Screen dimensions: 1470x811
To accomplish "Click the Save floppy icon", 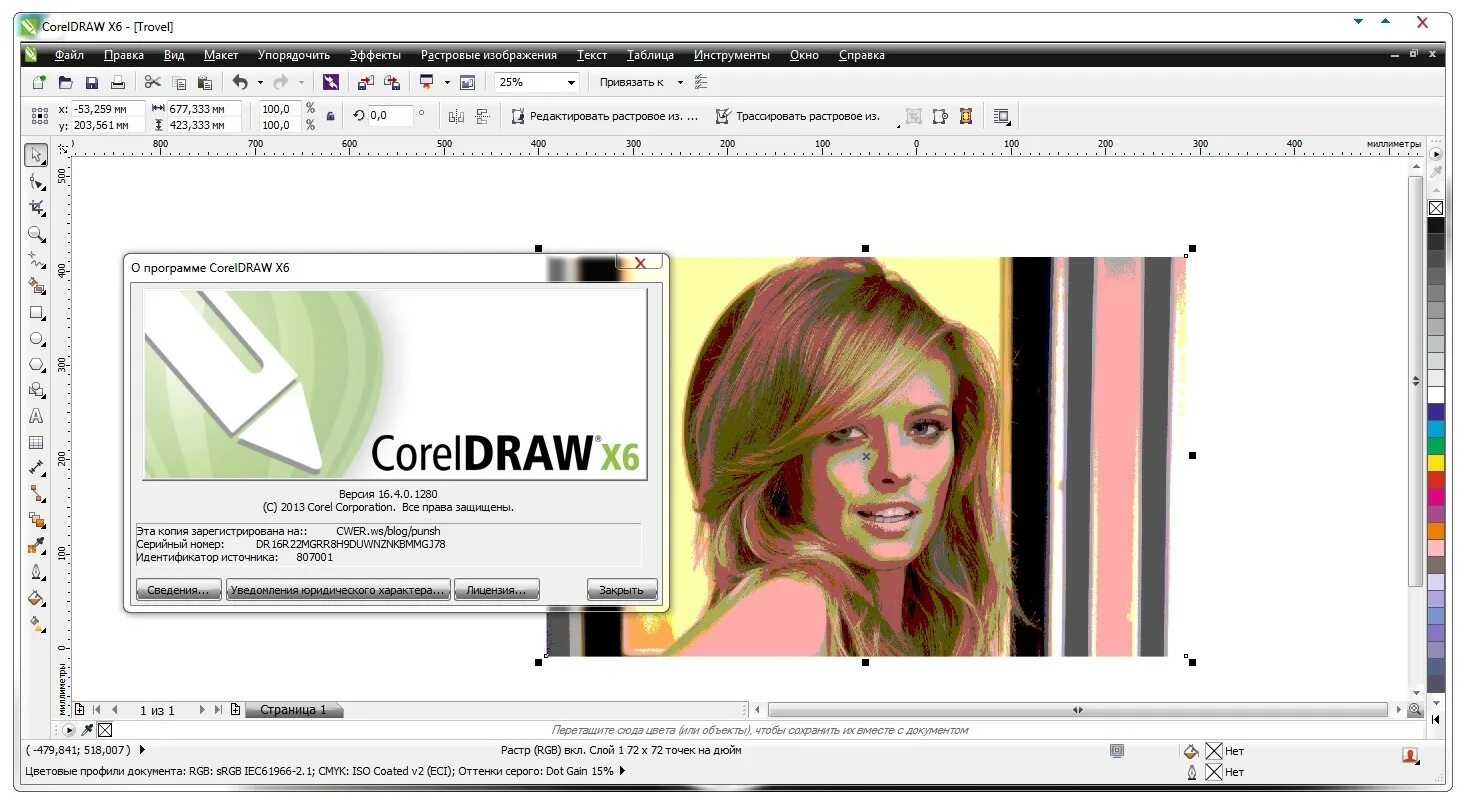I will [x=91, y=82].
